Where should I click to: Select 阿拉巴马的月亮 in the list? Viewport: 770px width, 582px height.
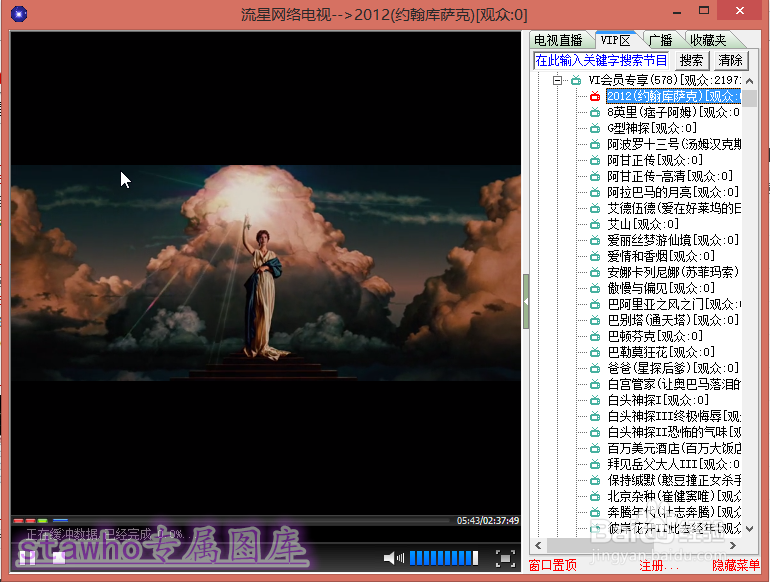pos(673,192)
